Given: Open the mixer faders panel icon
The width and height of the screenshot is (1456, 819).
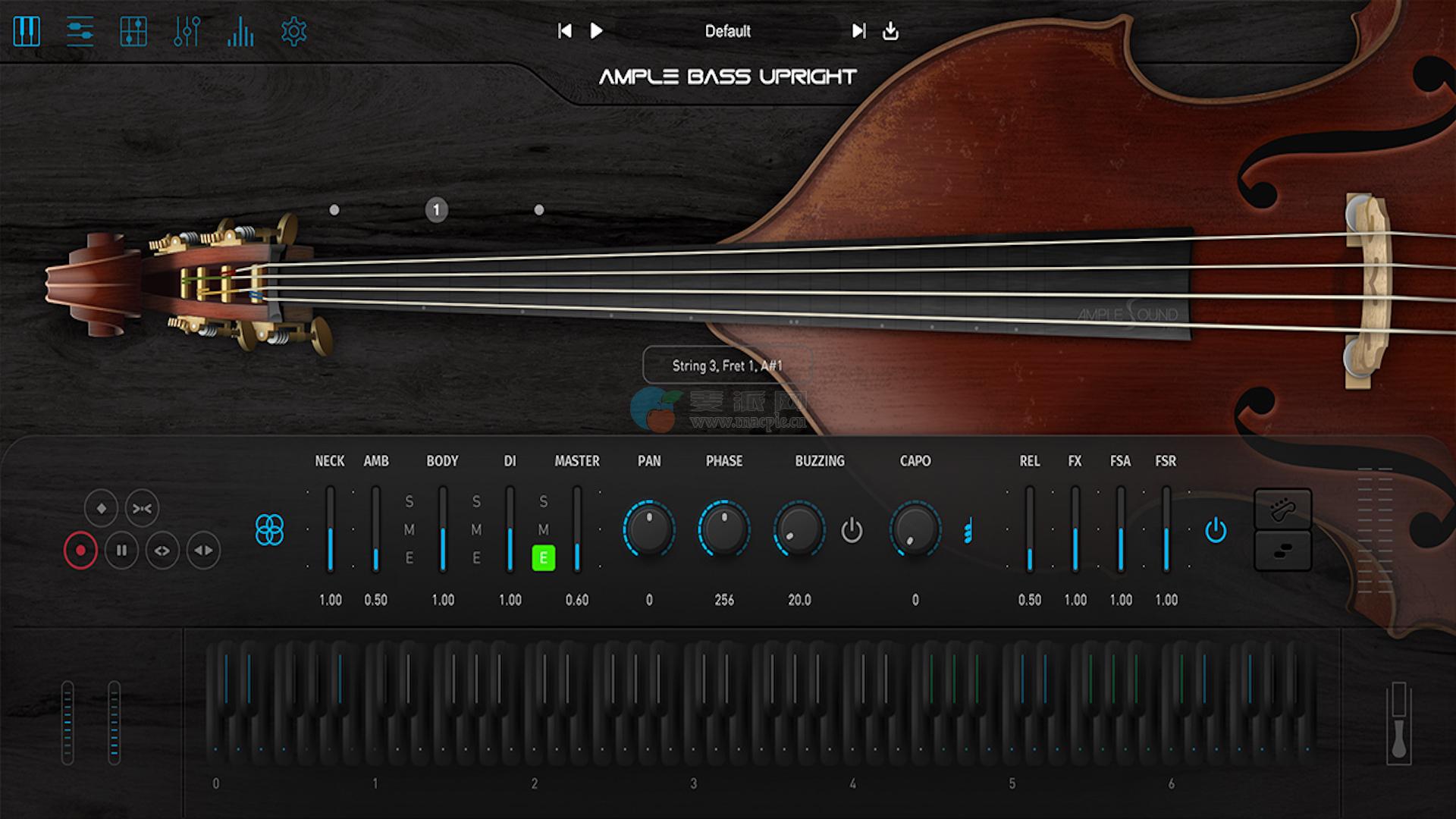Looking at the screenshot, I should [187, 31].
